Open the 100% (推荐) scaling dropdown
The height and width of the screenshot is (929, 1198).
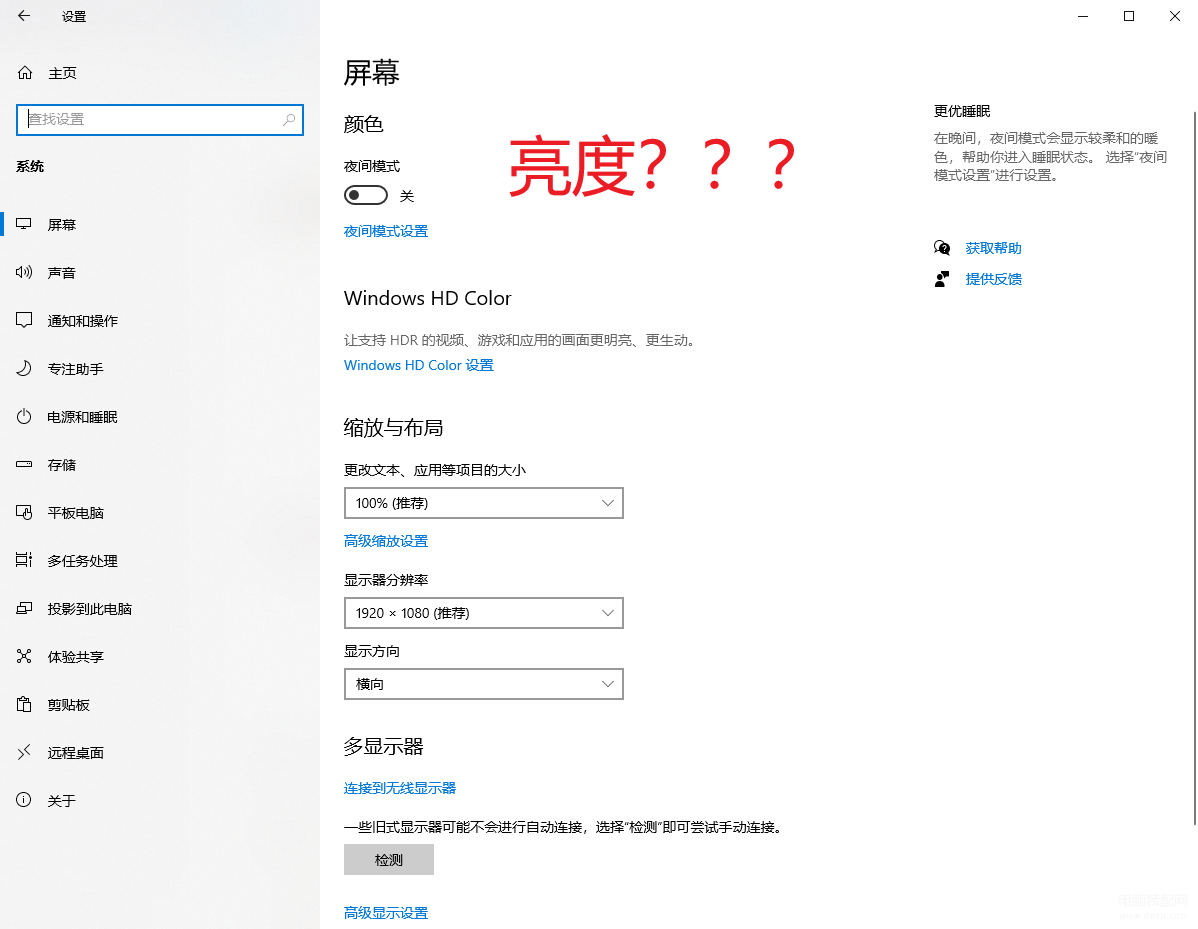484,503
